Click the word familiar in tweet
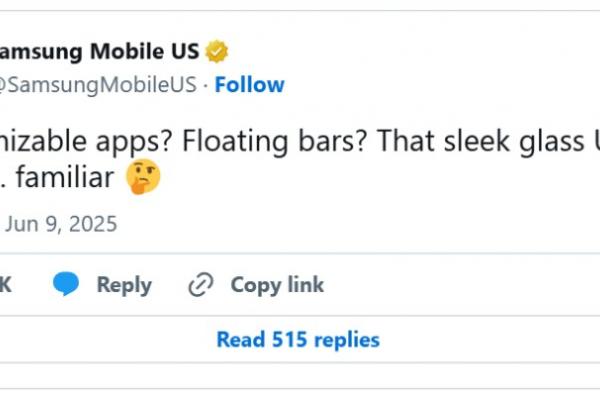600x400 pixels. 65,178
